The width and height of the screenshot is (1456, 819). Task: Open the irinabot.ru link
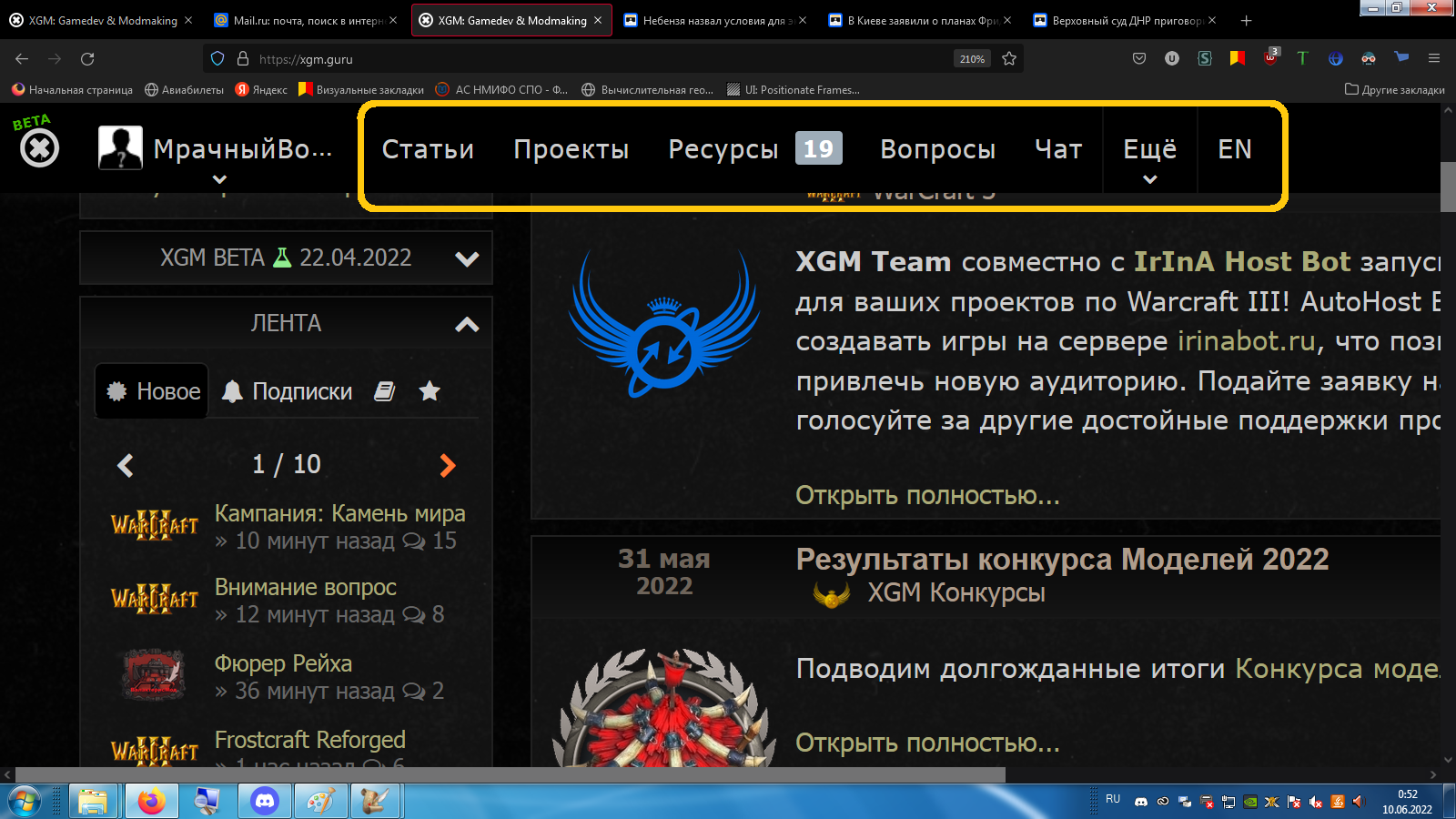coord(1247,341)
